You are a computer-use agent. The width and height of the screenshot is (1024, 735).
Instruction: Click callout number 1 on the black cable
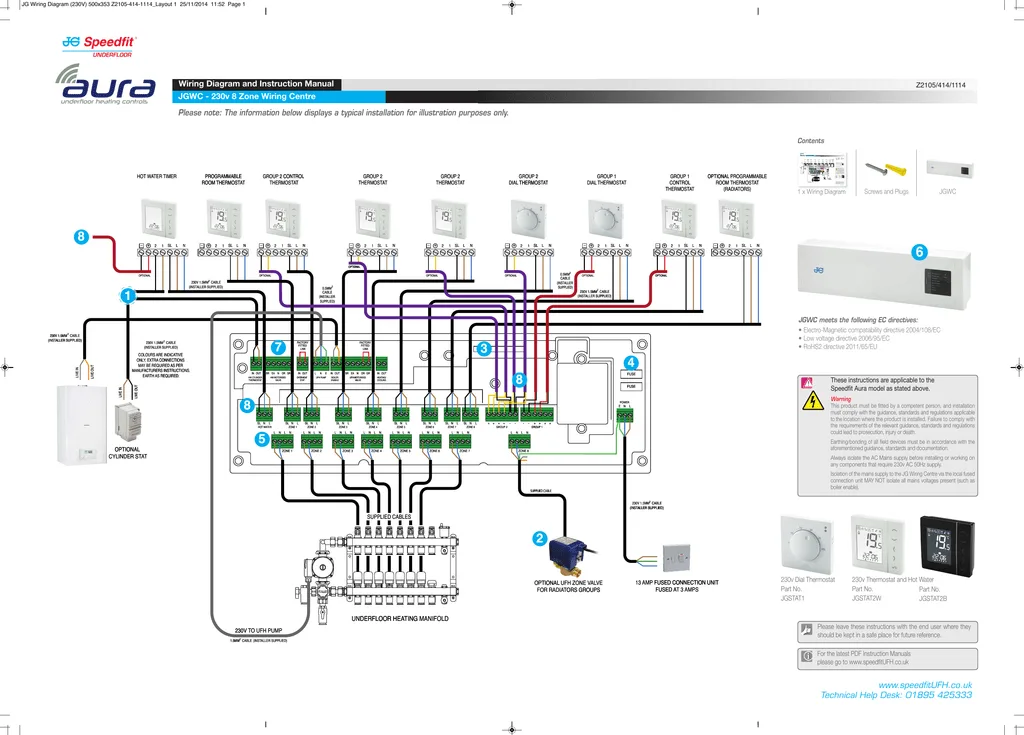tap(128, 296)
